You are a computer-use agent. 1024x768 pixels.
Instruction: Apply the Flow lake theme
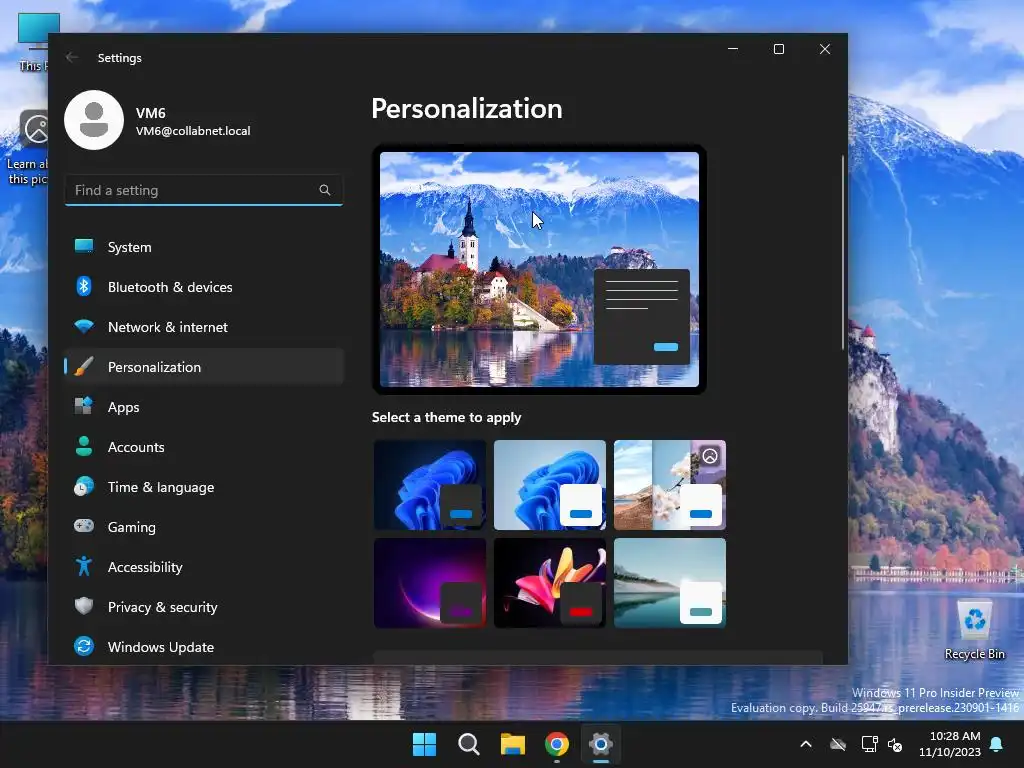pyautogui.click(x=670, y=583)
